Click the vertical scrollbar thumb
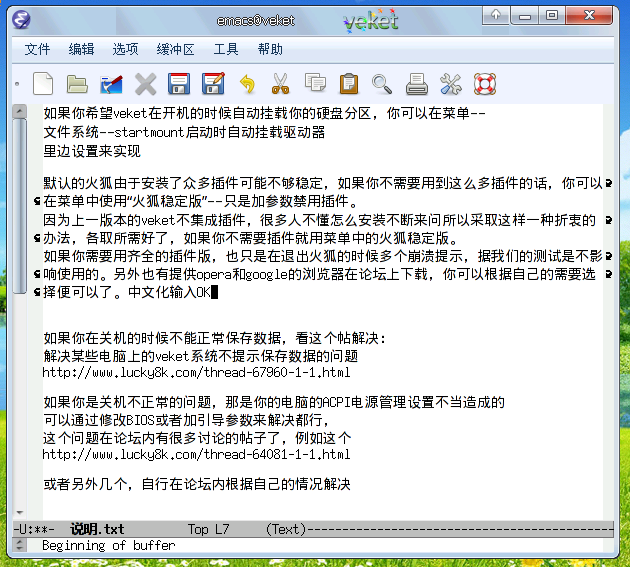Image resolution: width=630 pixels, height=567 pixels. point(19,206)
